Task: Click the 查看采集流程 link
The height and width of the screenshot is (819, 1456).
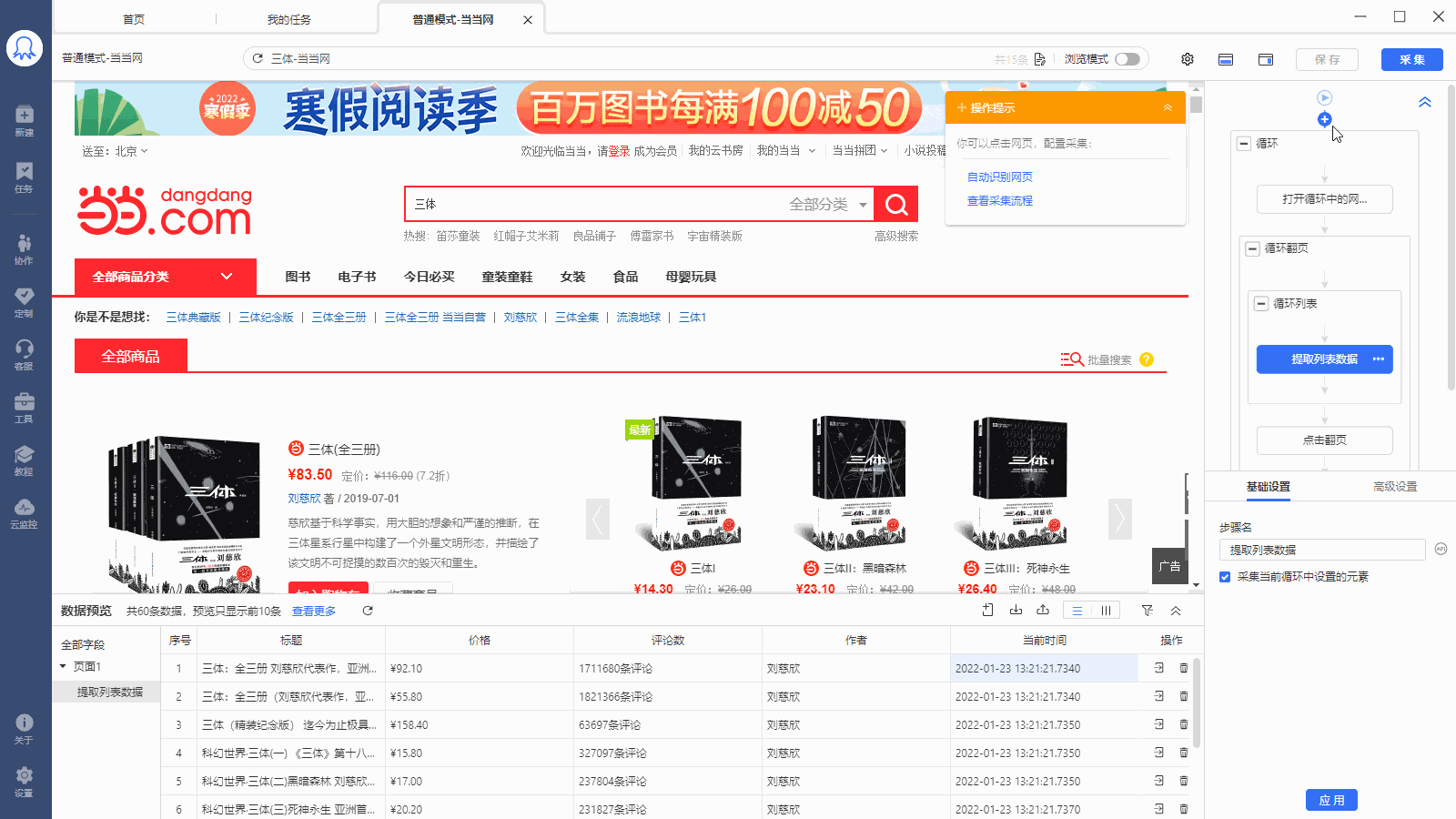Action: tap(1000, 200)
